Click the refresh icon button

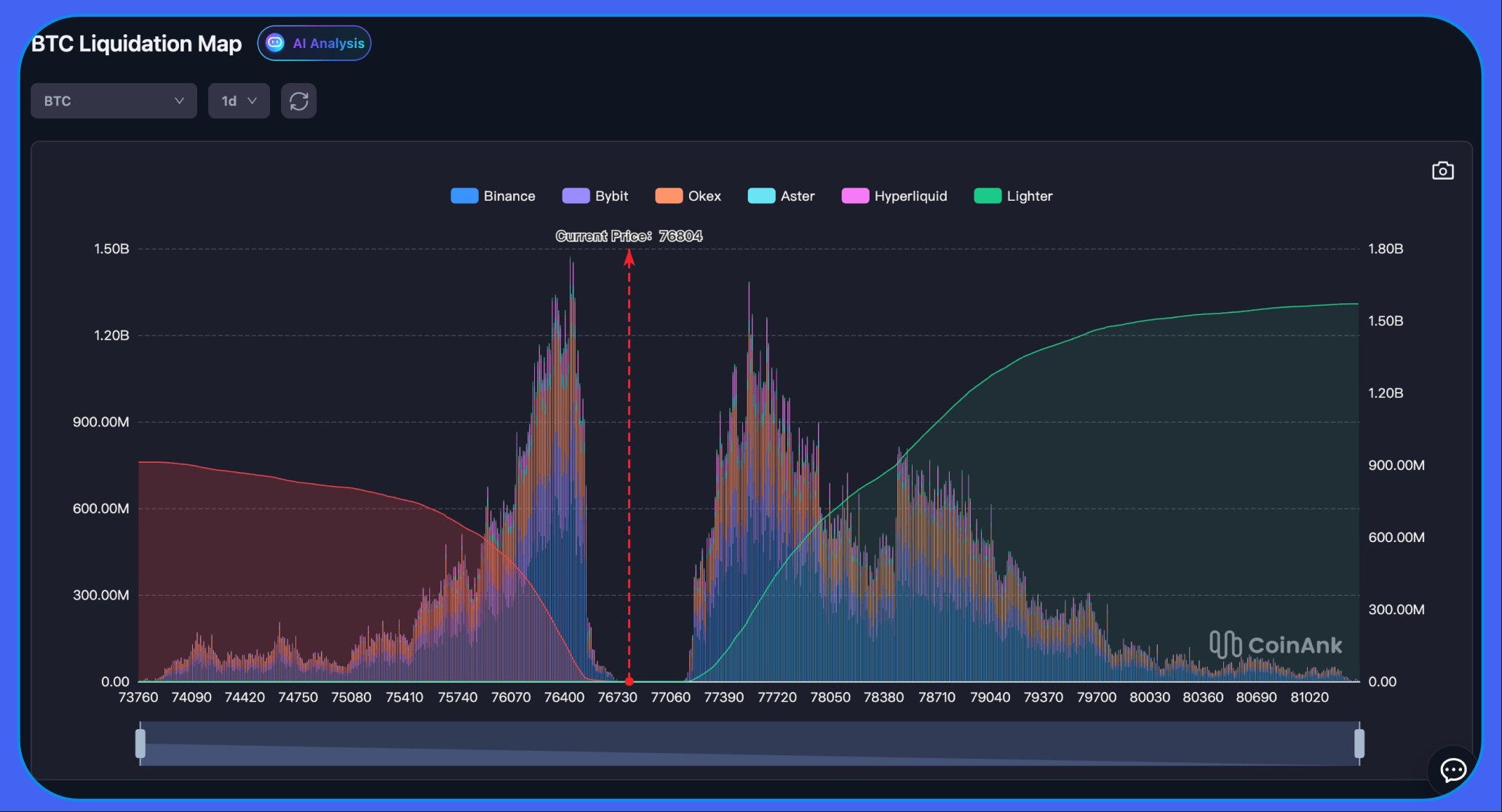tap(298, 100)
